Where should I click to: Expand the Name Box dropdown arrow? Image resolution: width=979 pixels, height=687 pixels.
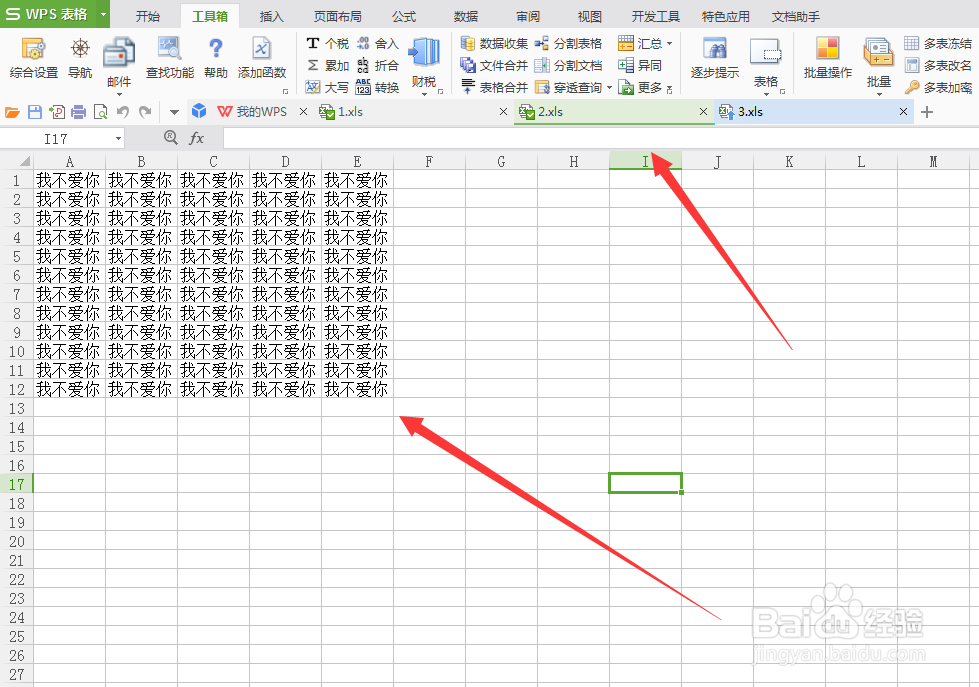[x=118, y=138]
